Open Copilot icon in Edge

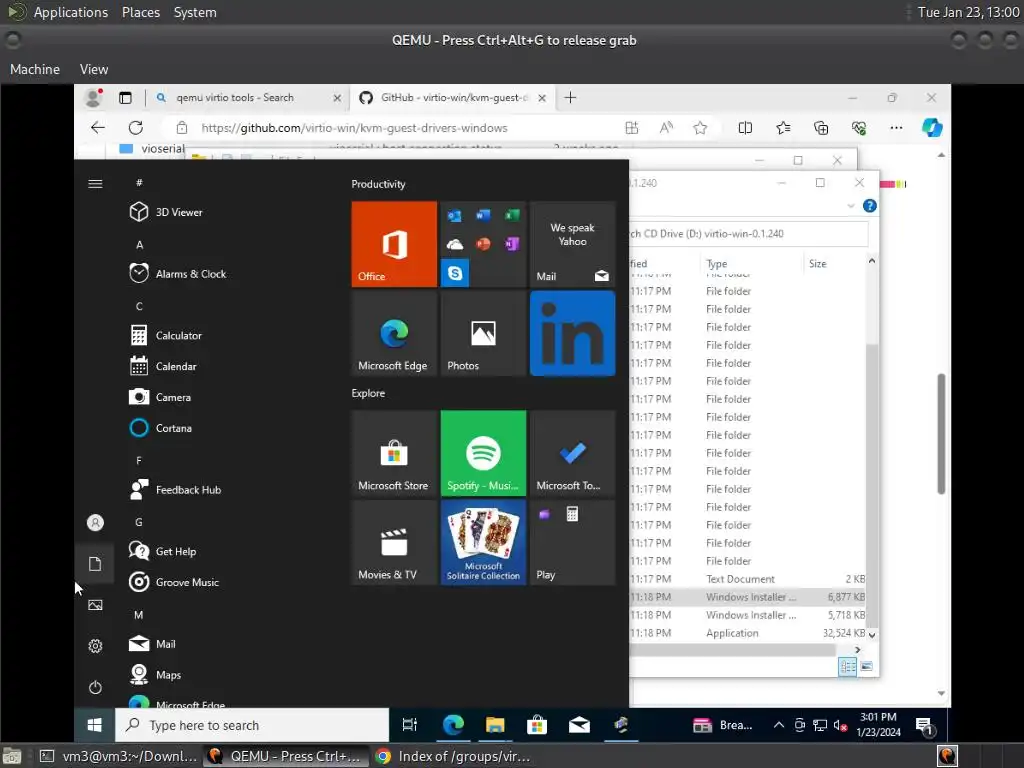pyautogui.click(x=932, y=128)
